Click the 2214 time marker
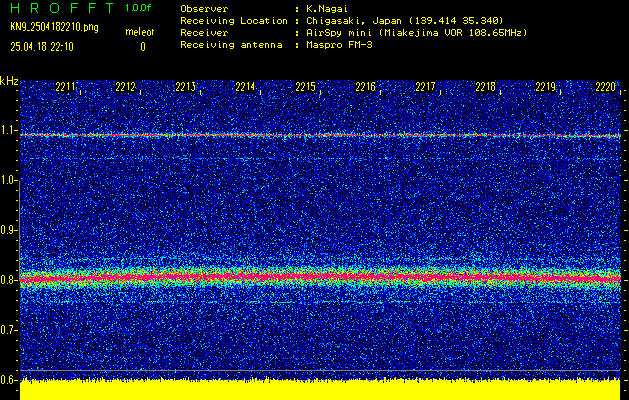Viewport: 629px width, 400px height. click(x=246, y=87)
